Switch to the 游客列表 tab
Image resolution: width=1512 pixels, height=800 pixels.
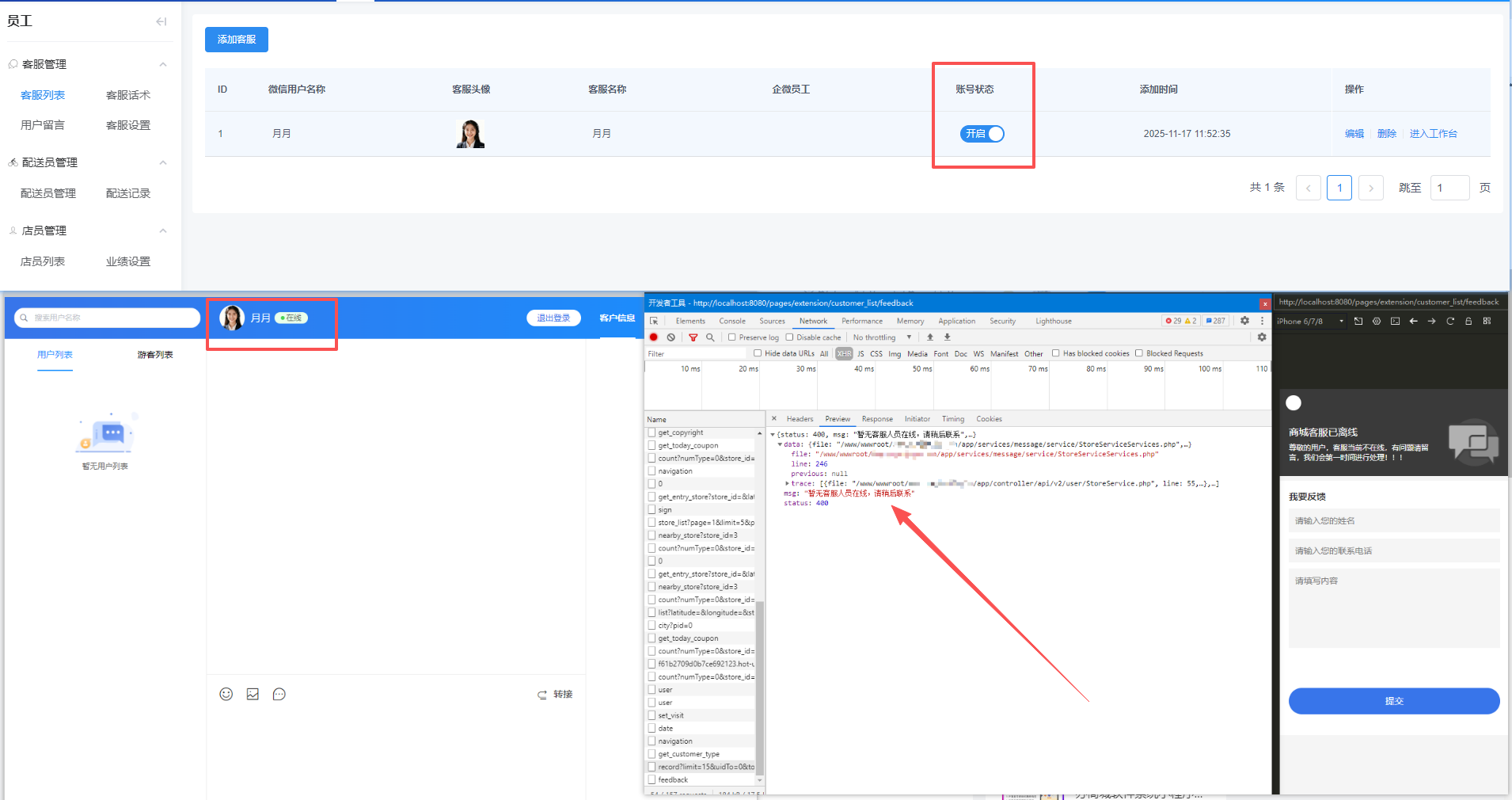(155, 355)
